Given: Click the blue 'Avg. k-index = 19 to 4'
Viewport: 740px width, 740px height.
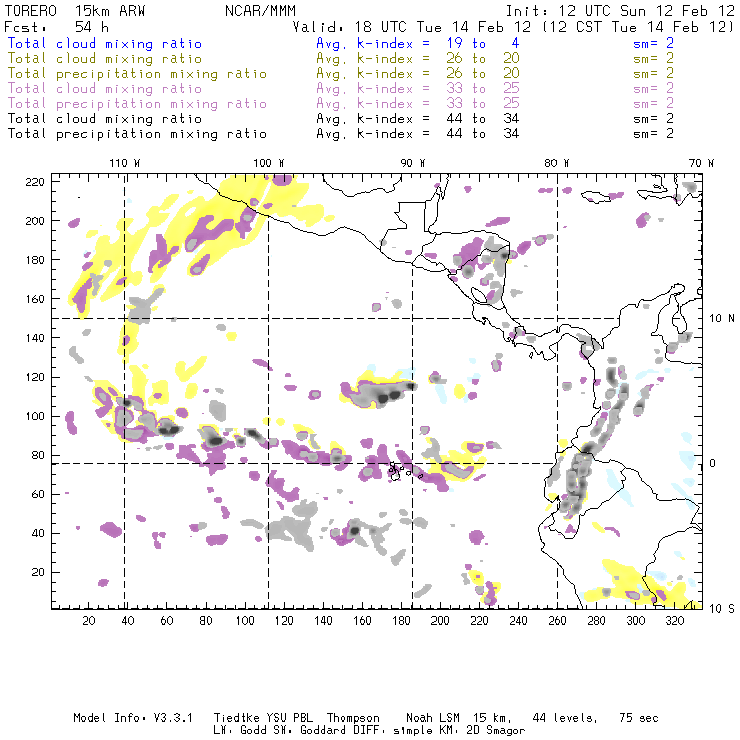Looking at the screenshot, I should (x=418, y=43).
